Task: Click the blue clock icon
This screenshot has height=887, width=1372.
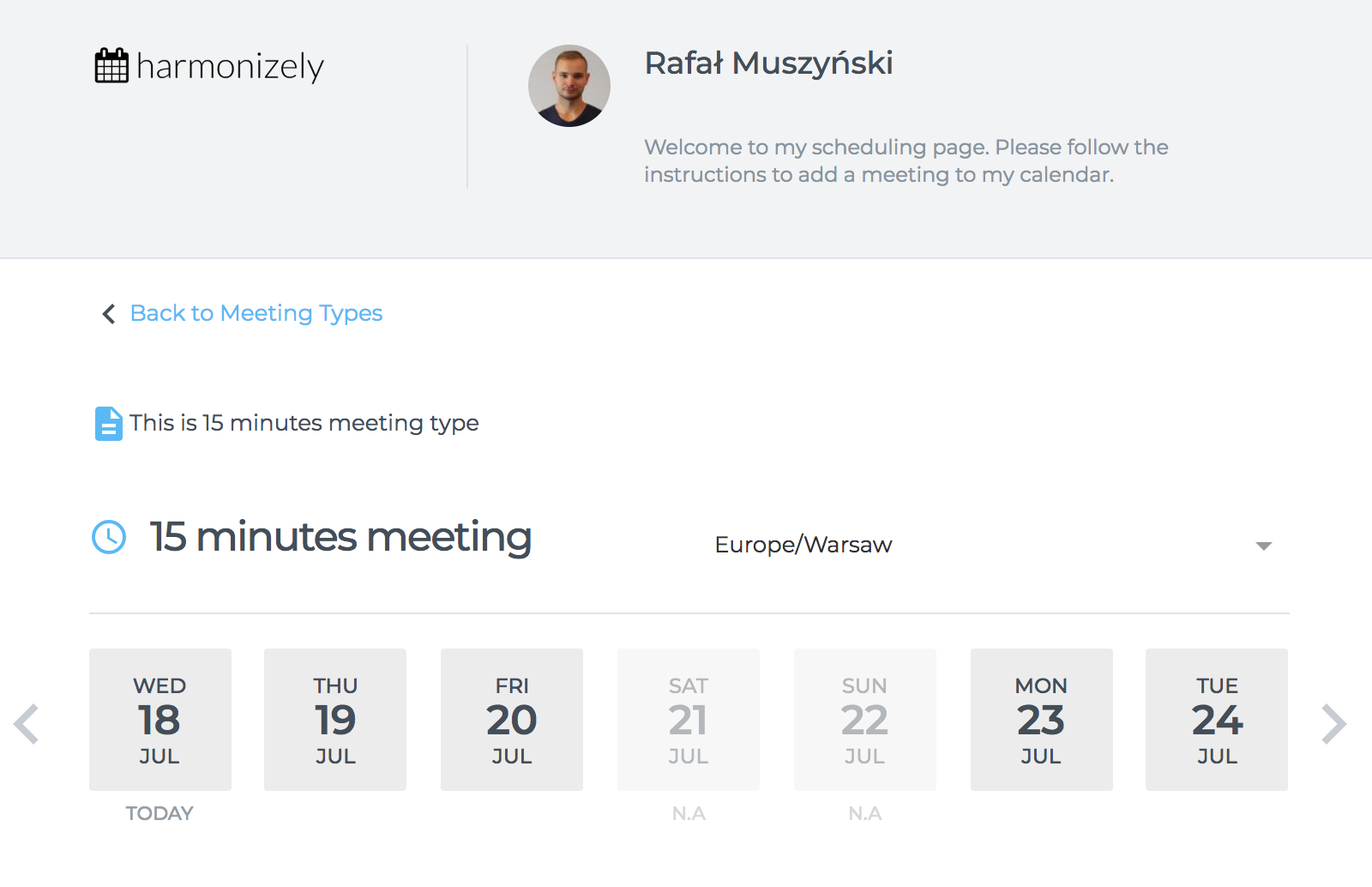Action: click(x=109, y=537)
